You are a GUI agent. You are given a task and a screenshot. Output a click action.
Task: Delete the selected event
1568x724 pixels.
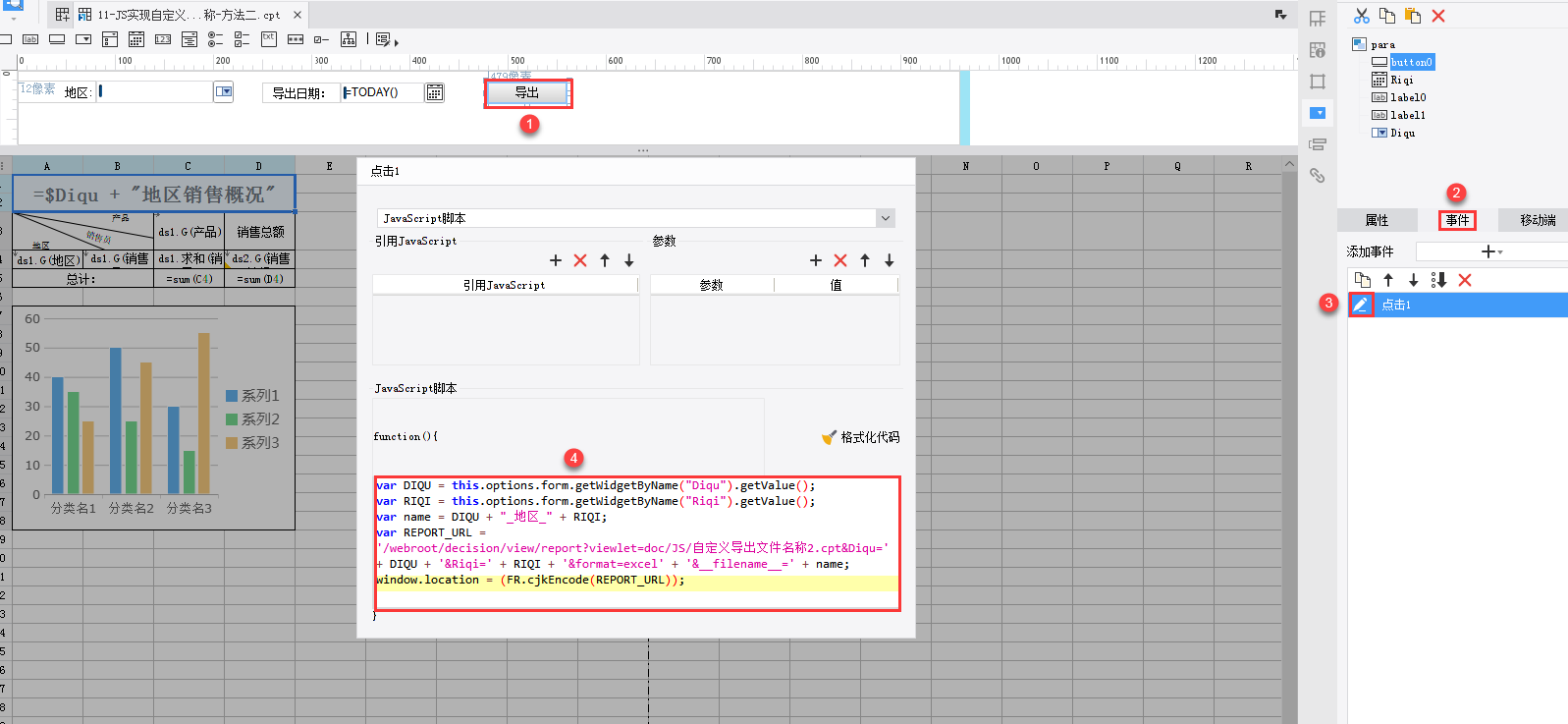click(1465, 280)
